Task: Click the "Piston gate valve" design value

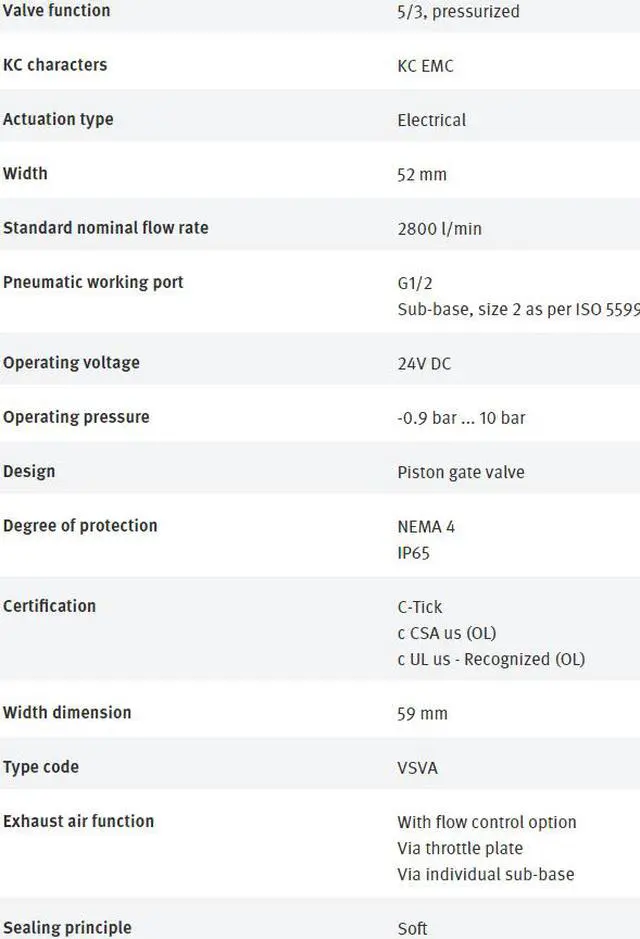Action: [461, 472]
